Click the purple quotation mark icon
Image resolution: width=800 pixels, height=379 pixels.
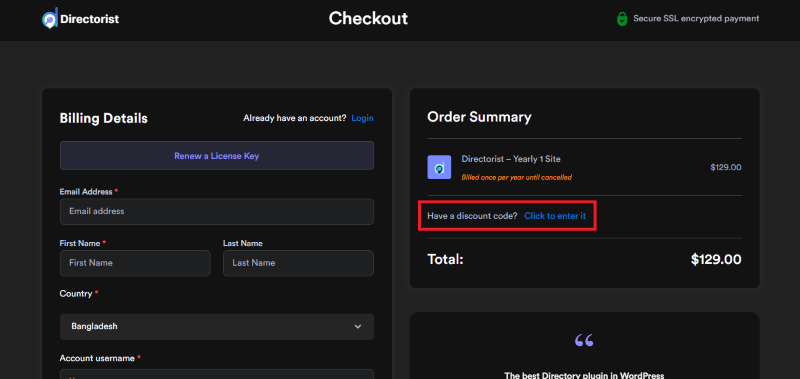pyautogui.click(x=584, y=340)
